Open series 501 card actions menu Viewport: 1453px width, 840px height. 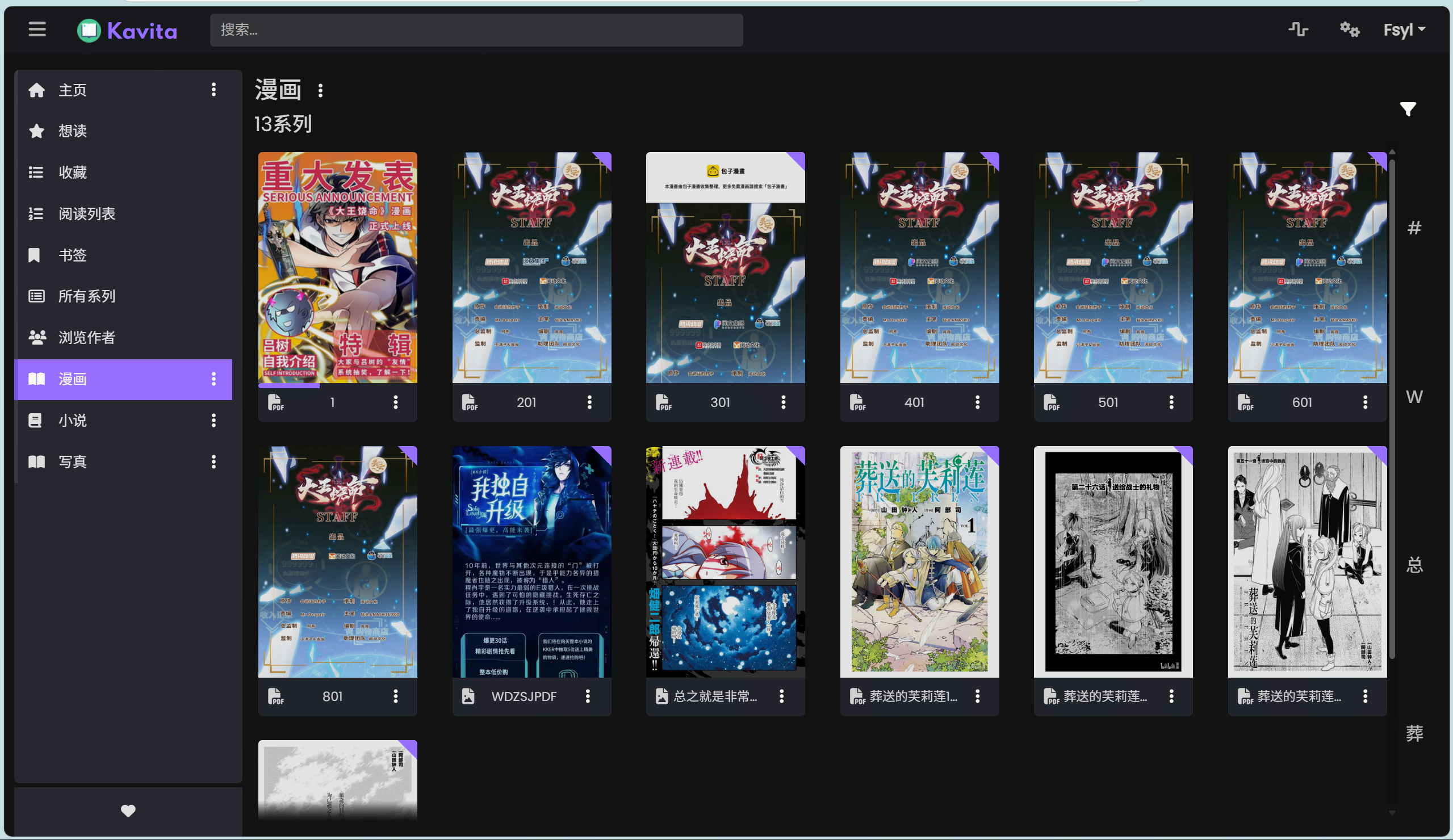pos(1171,402)
